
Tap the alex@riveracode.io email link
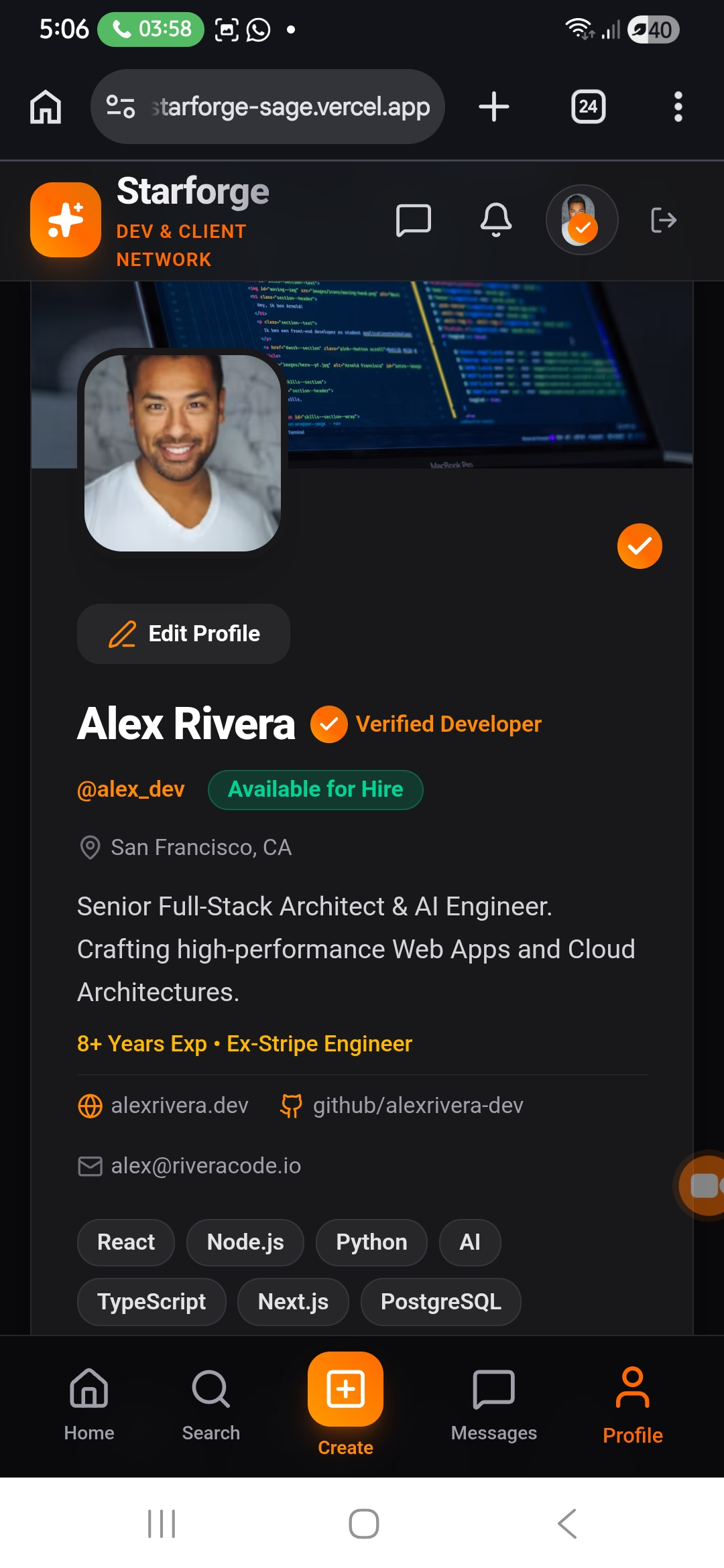pos(189,1166)
